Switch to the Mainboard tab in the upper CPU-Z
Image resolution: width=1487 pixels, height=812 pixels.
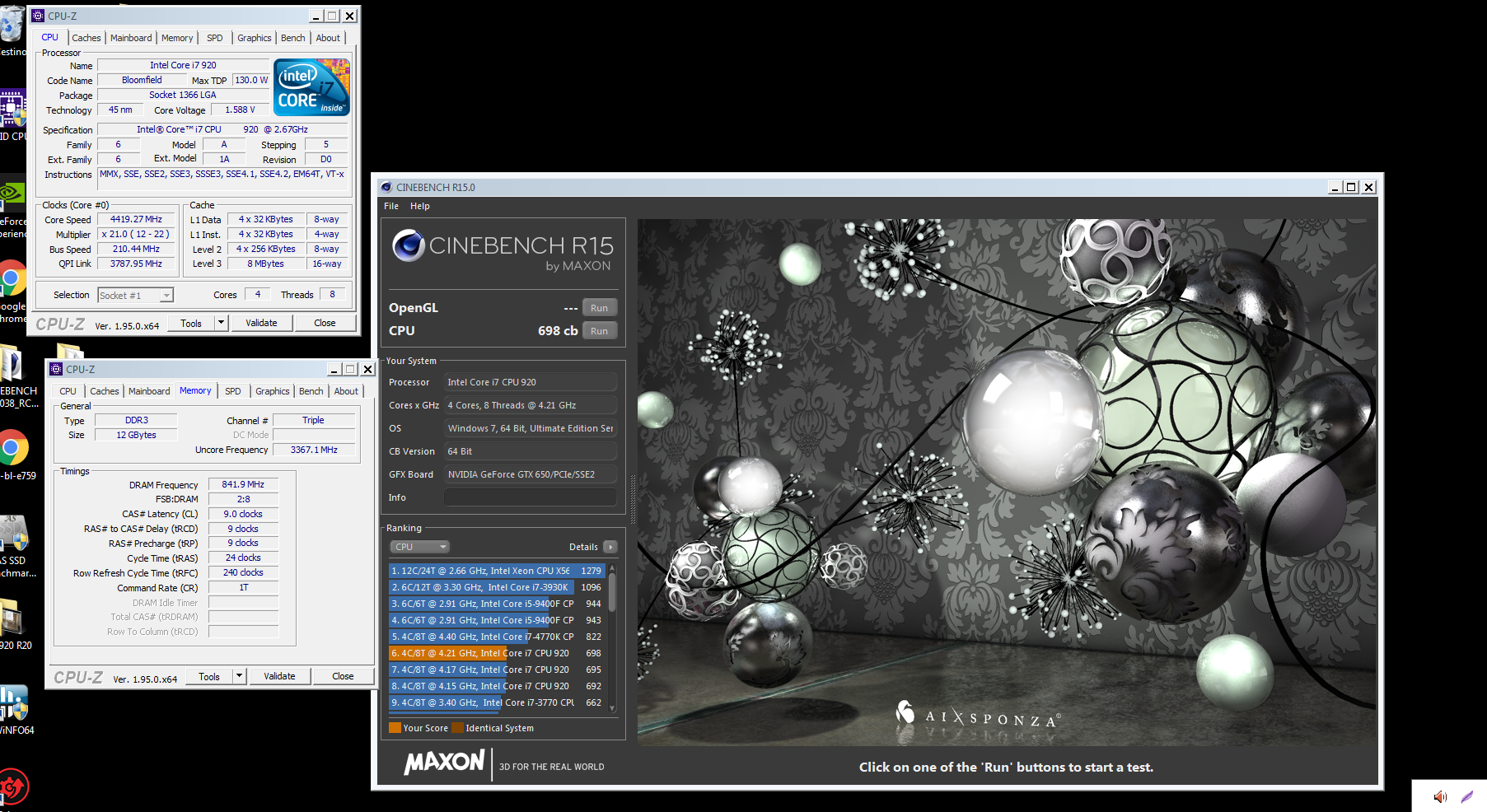point(131,38)
